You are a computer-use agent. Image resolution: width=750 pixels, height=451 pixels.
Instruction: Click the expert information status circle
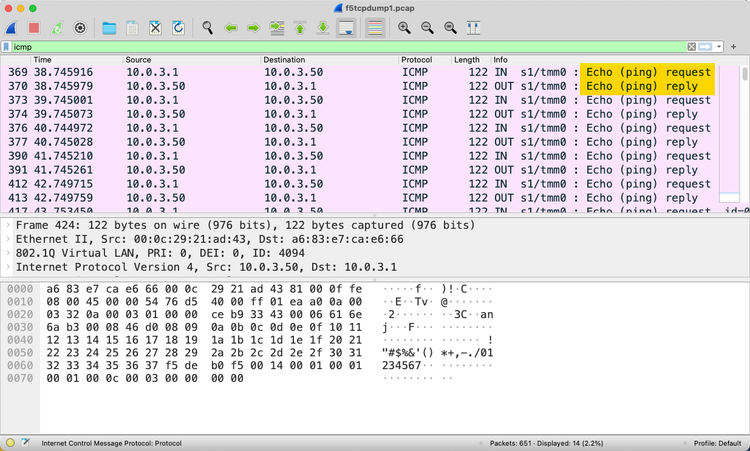point(10,443)
